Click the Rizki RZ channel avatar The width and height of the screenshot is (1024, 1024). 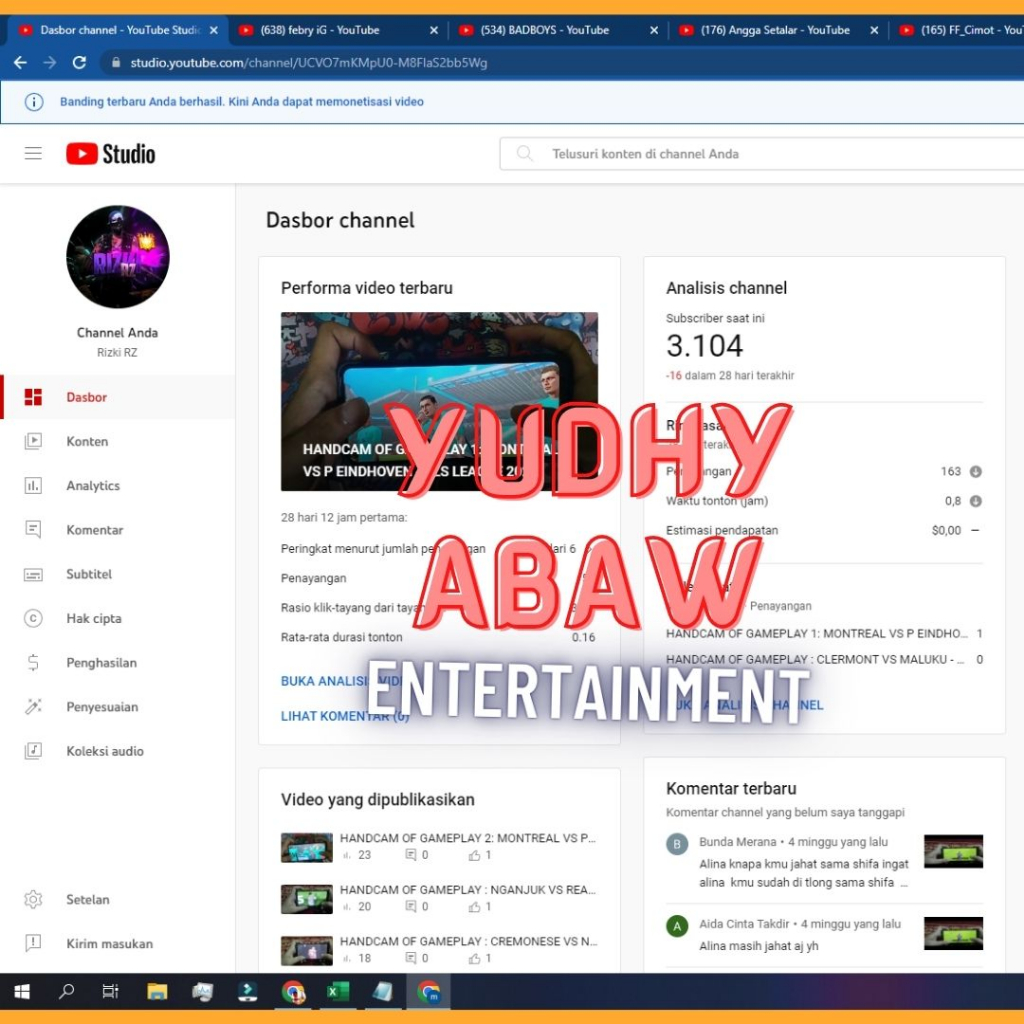[x=117, y=257]
